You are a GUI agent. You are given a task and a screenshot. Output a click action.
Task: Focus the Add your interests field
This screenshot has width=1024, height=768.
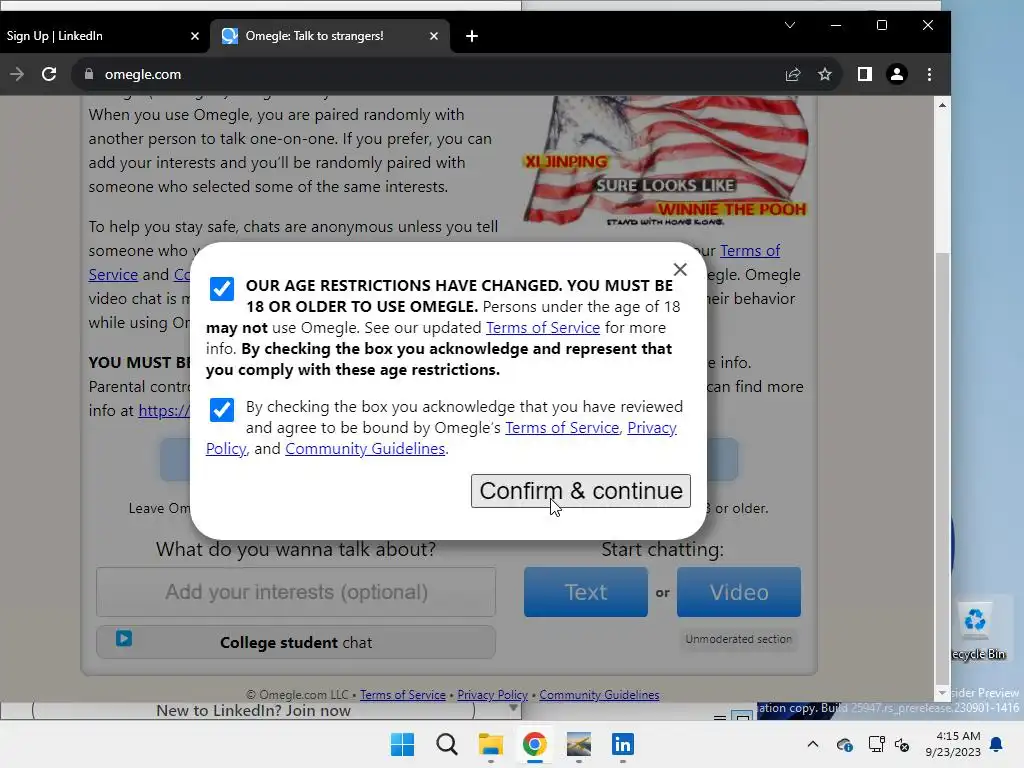[x=296, y=592]
